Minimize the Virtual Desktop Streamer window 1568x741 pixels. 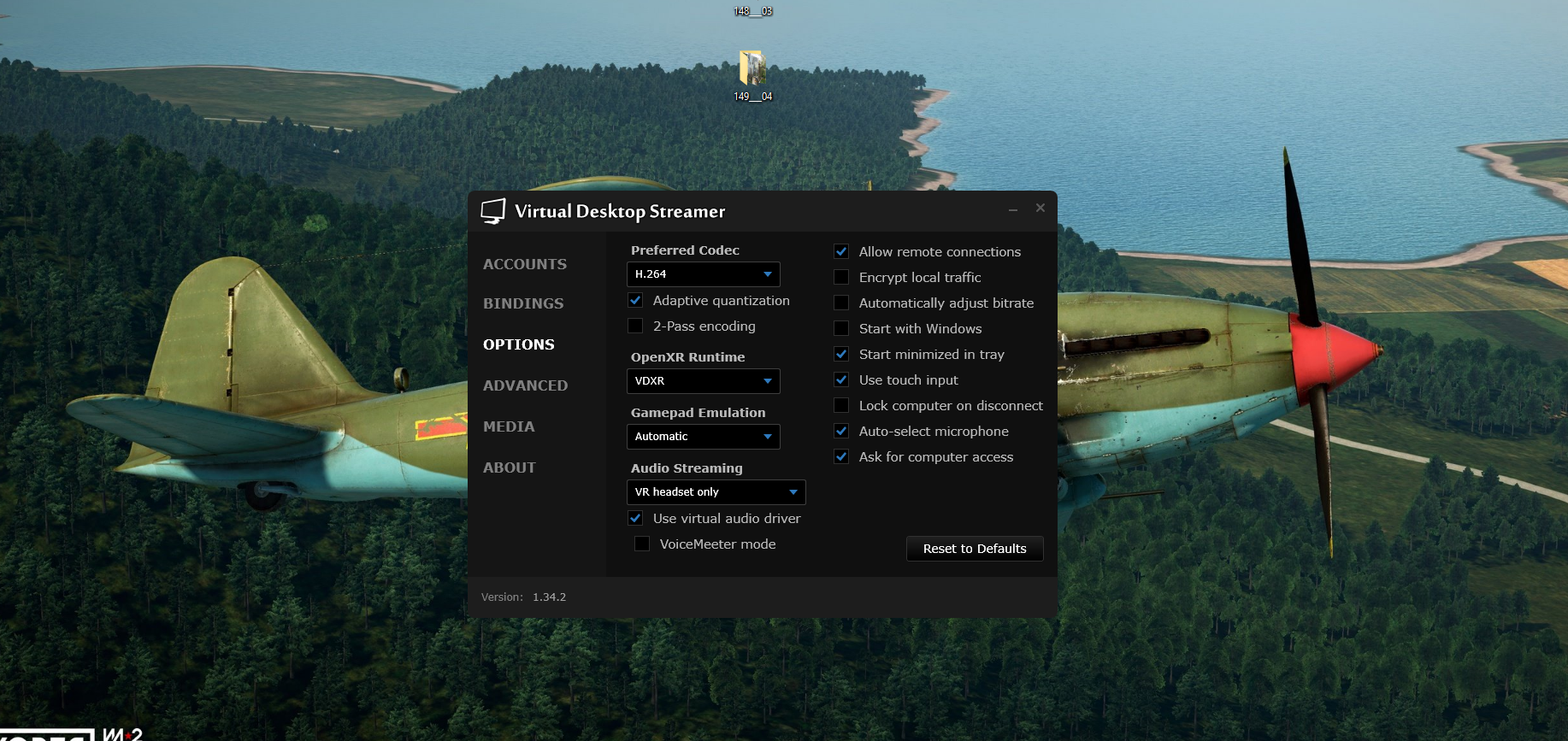click(1013, 209)
